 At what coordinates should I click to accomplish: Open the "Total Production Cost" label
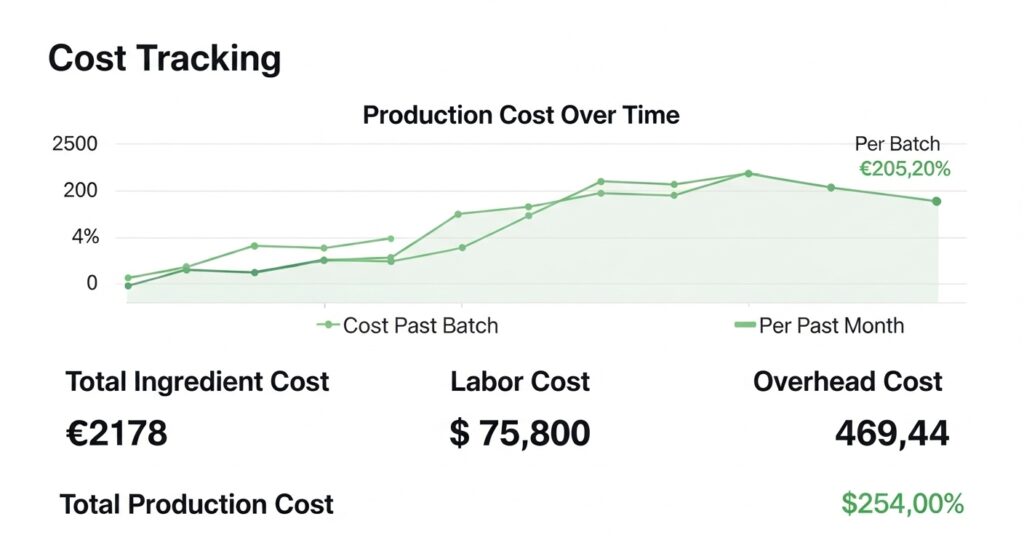pyautogui.click(x=197, y=504)
